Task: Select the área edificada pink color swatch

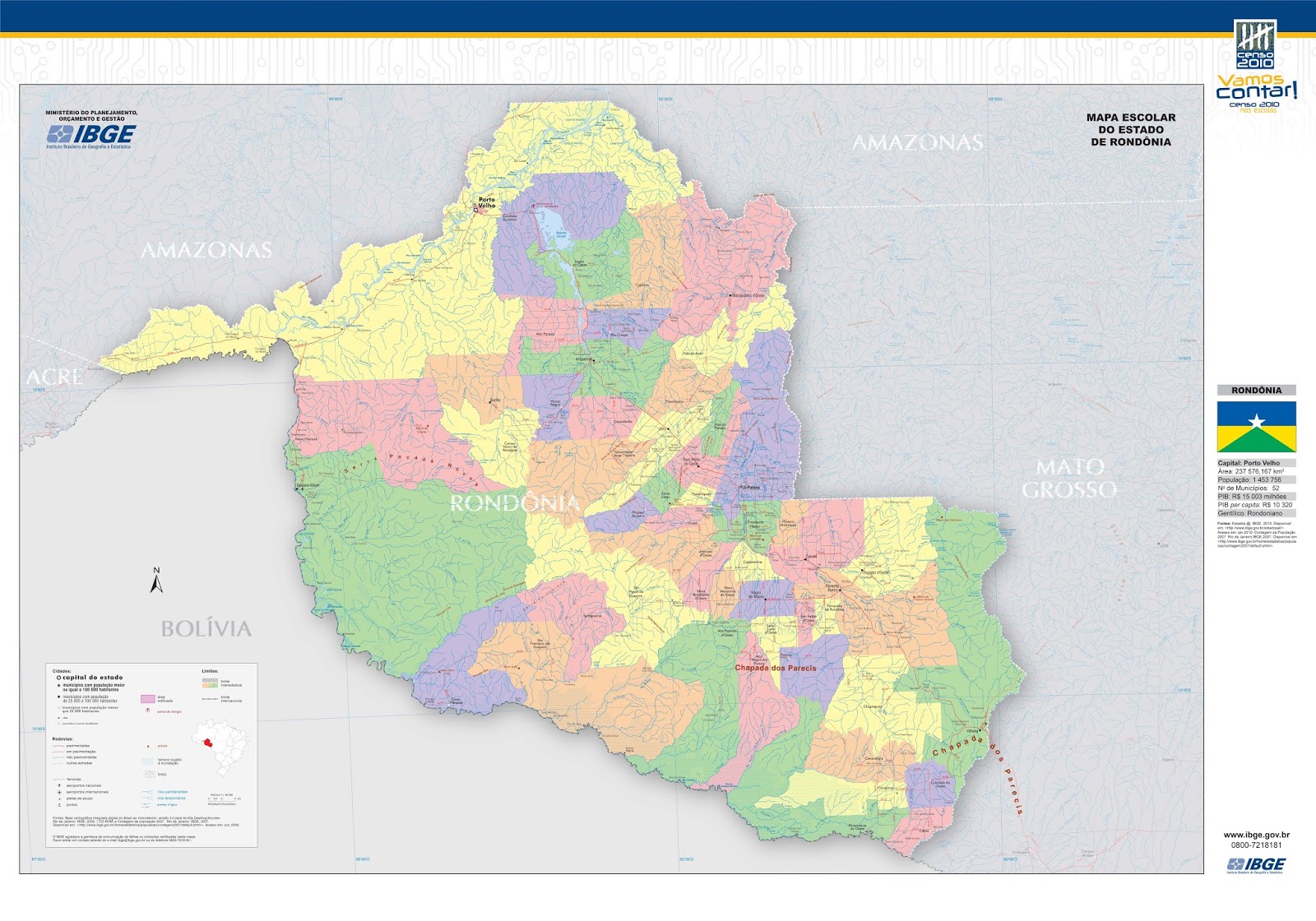Action: (x=147, y=699)
